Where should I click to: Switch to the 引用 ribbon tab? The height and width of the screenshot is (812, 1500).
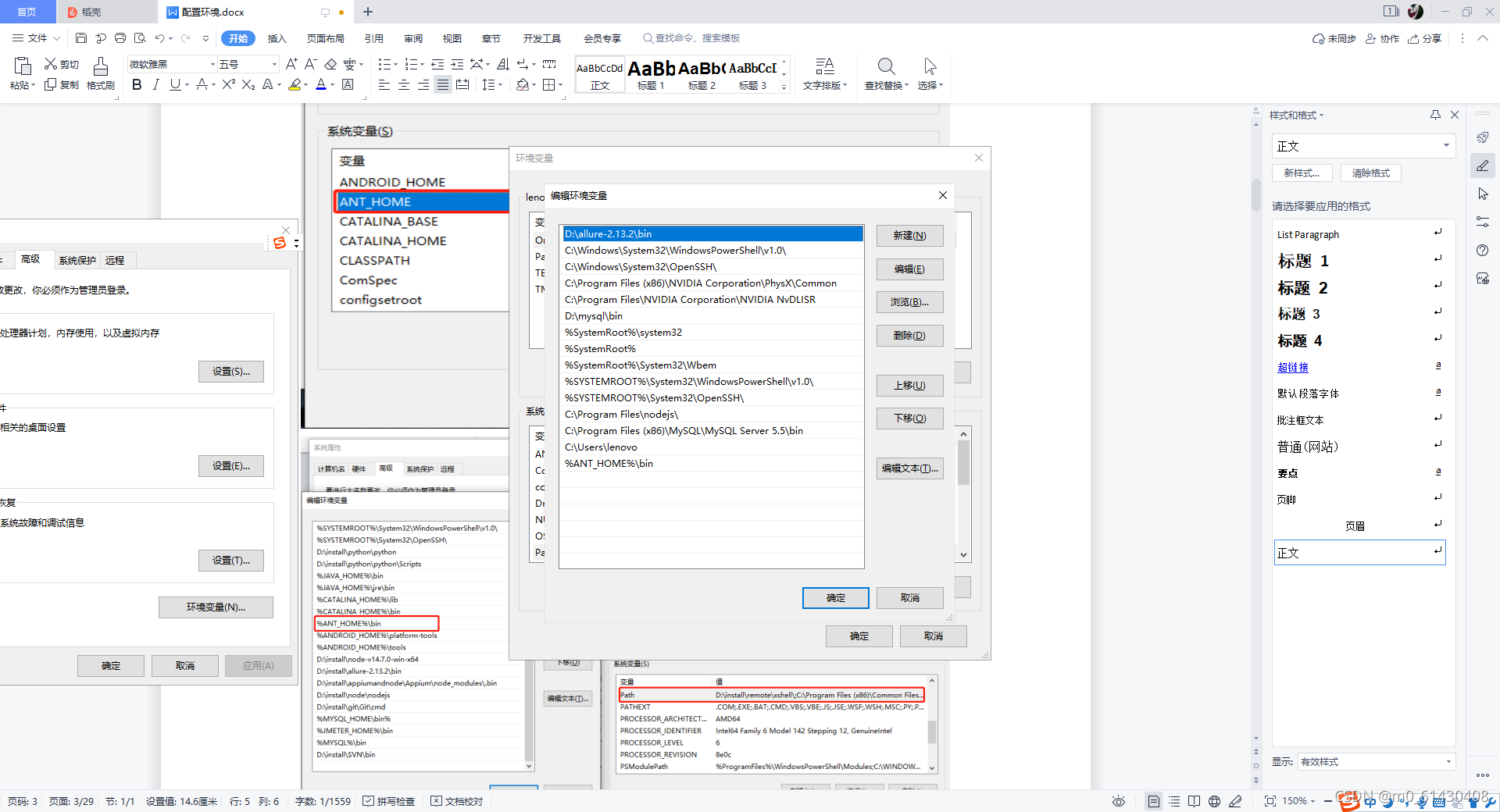pos(374,38)
